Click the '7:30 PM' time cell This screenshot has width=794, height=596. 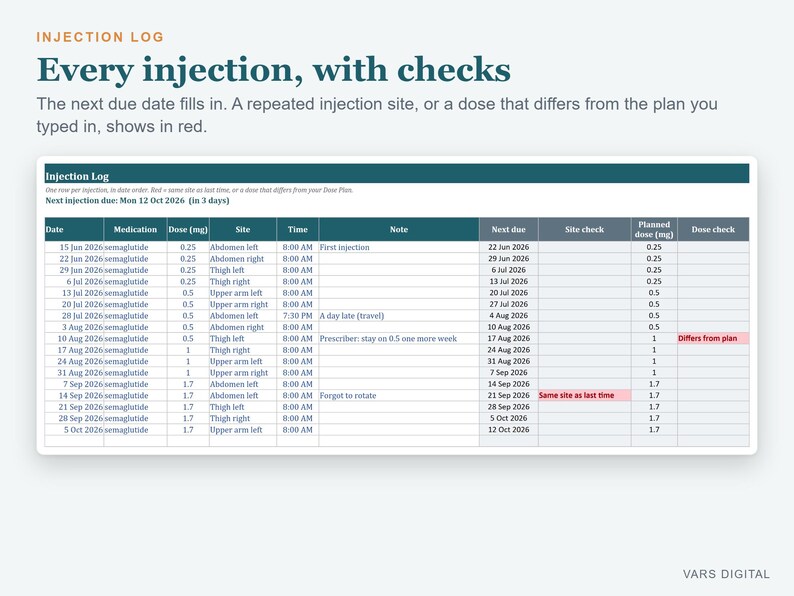pos(298,315)
